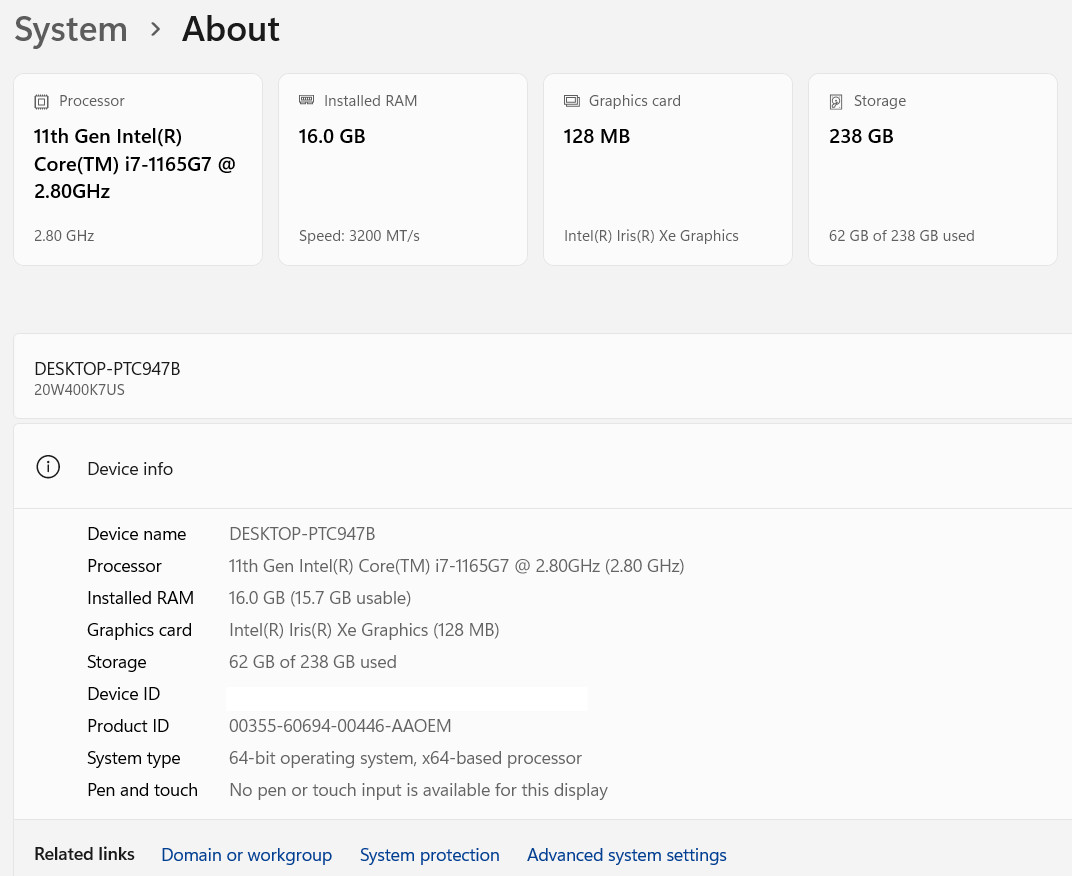Click Device name value DESKTOP-PTC947B in list
Viewport: 1072px width, 876px height.
(302, 534)
